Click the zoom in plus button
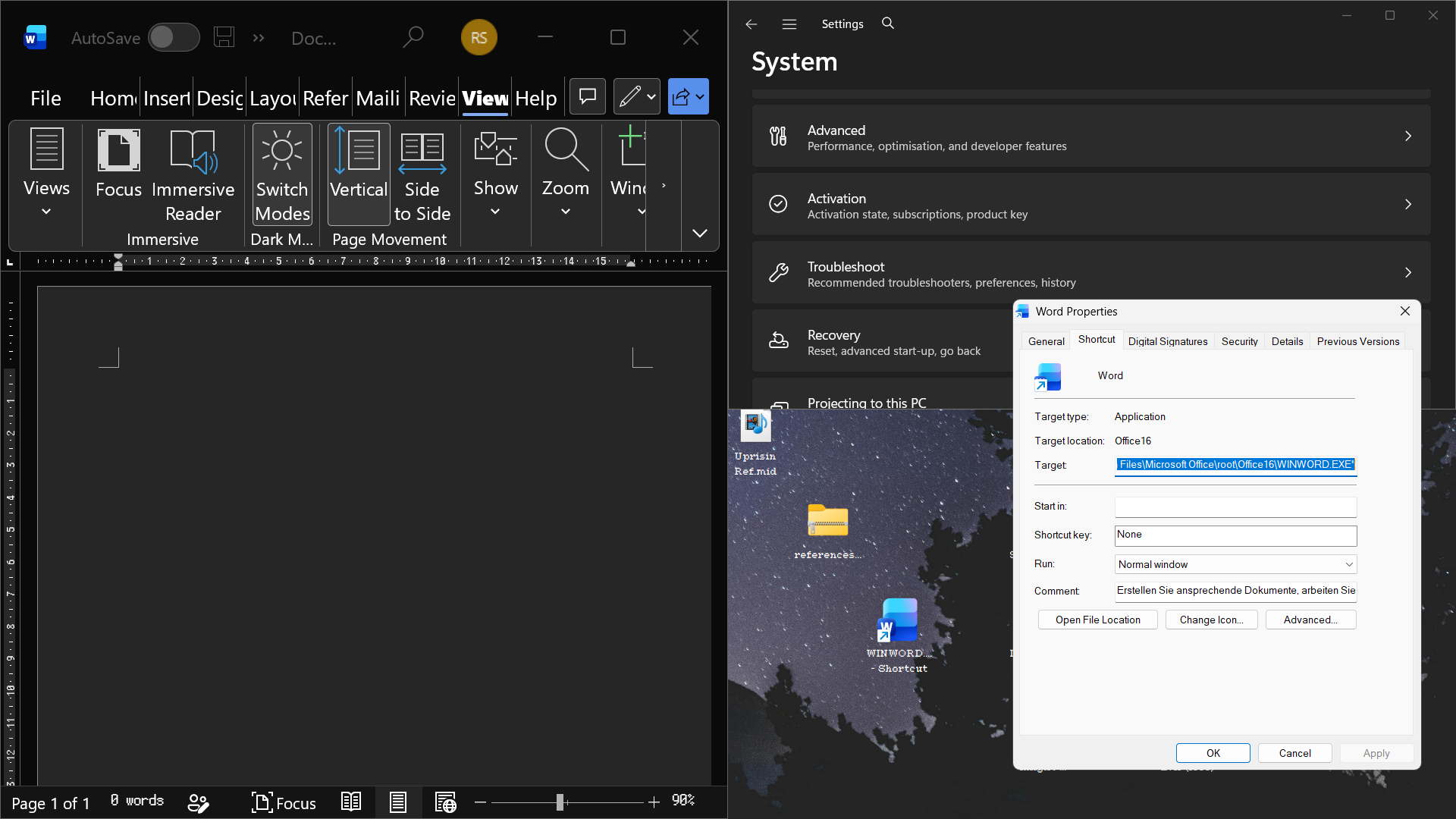Image resolution: width=1456 pixels, height=819 pixels. click(x=654, y=802)
